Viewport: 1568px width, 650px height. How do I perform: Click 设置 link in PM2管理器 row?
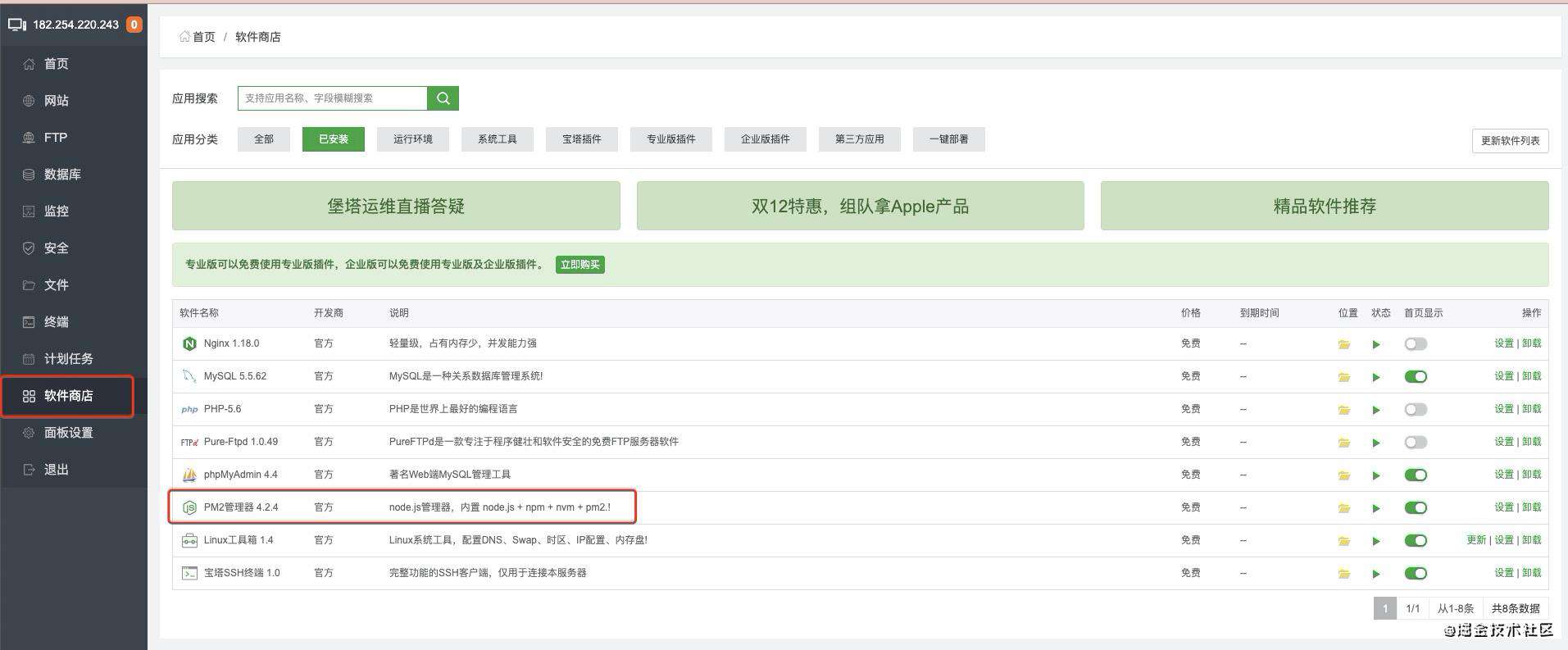click(x=1504, y=507)
